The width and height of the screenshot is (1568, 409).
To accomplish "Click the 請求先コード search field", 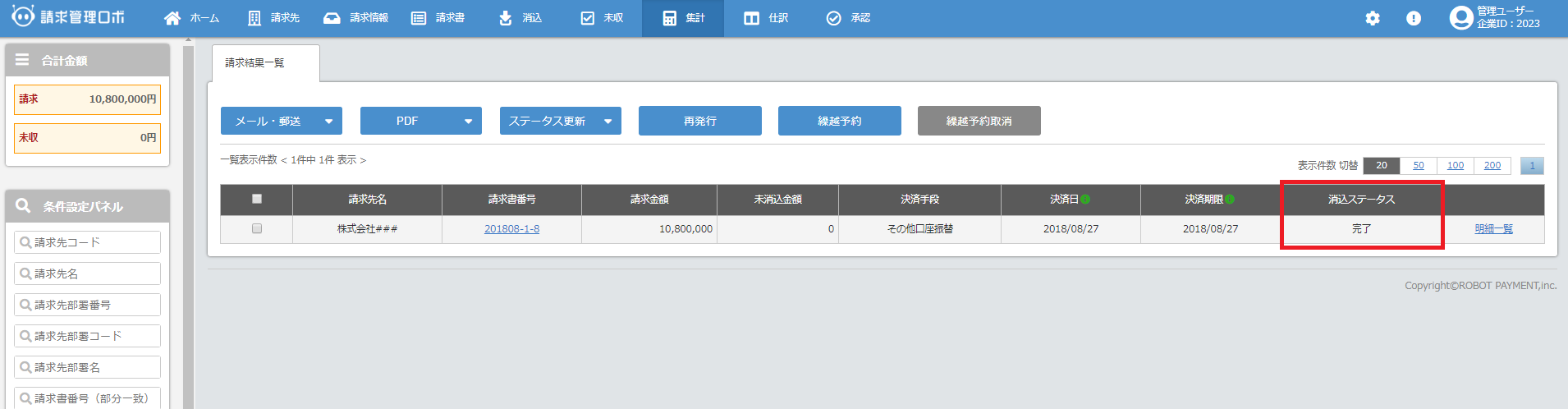I will tap(88, 242).
